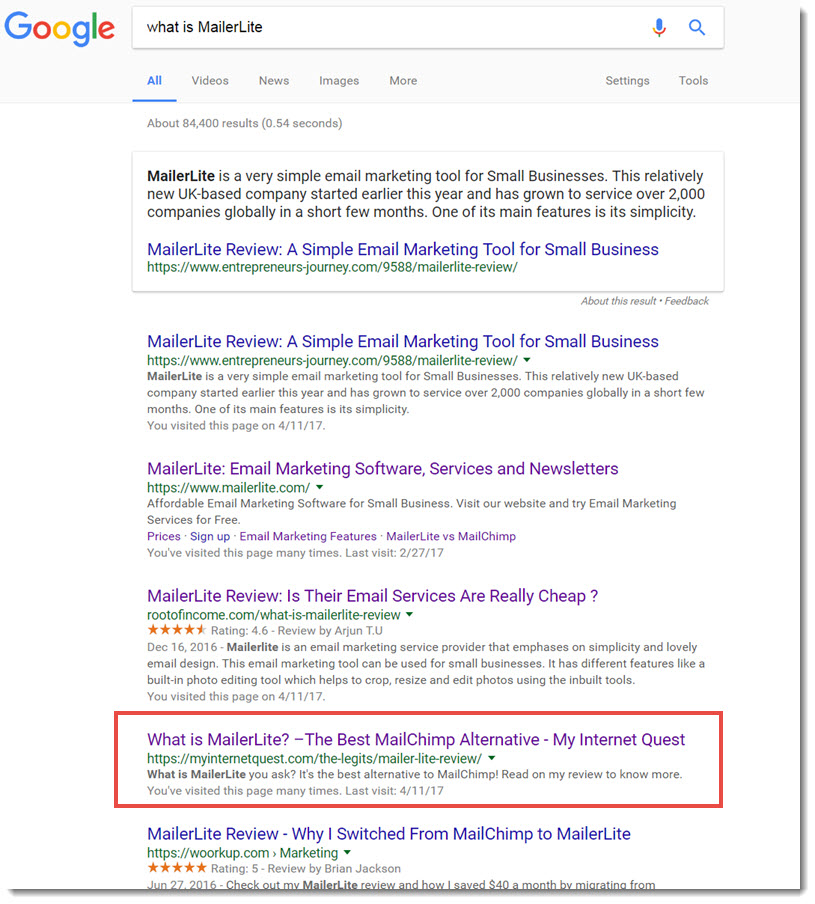Select the All tab

(154, 81)
